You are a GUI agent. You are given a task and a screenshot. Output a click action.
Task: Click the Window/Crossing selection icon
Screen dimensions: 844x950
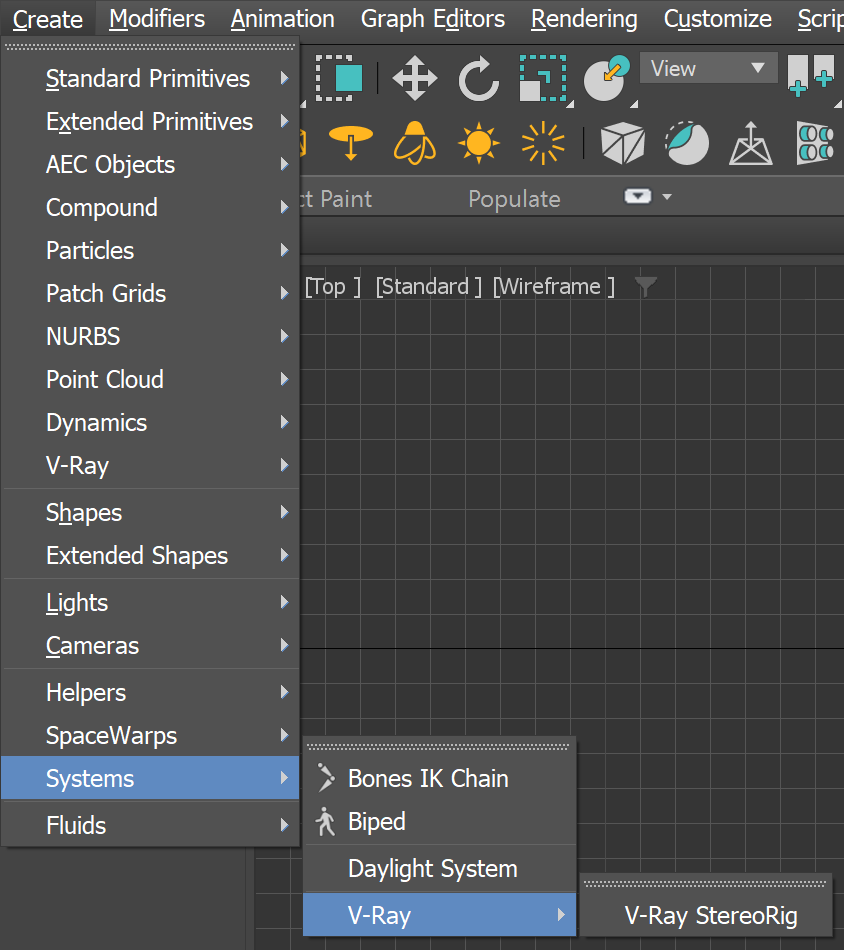(339, 78)
